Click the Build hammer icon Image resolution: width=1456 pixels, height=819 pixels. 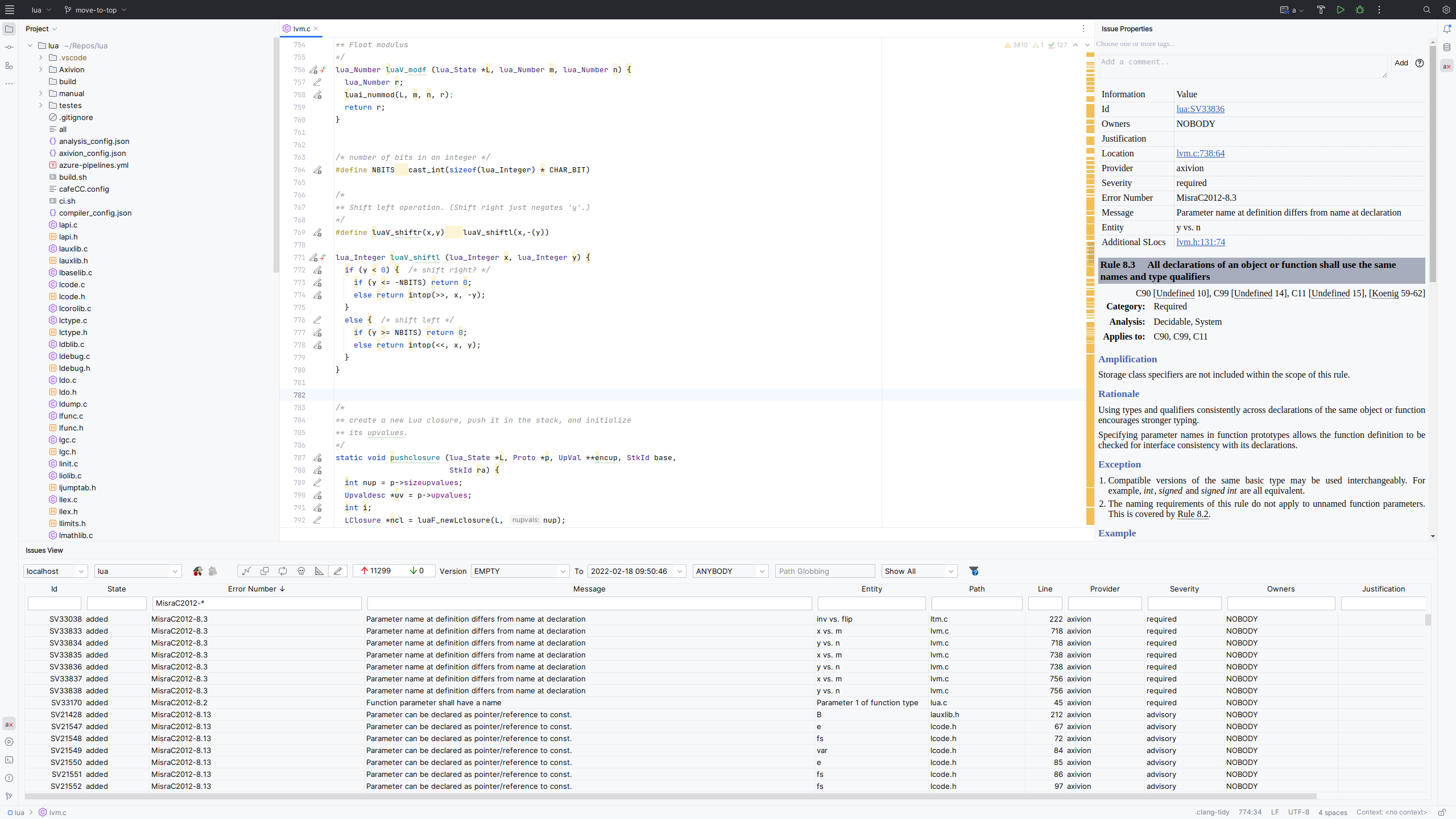click(1321, 10)
